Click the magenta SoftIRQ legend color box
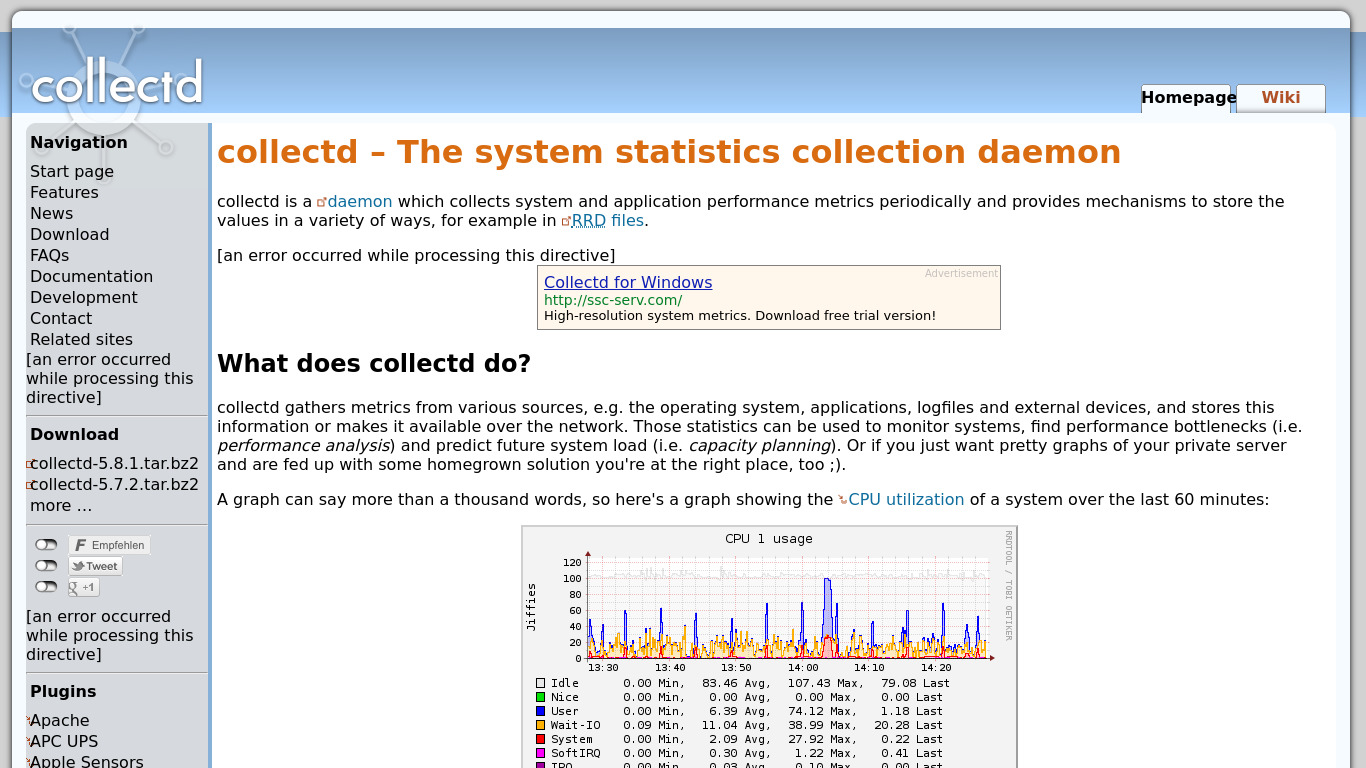This screenshot has width=1366, height=768. pos(541,753)
